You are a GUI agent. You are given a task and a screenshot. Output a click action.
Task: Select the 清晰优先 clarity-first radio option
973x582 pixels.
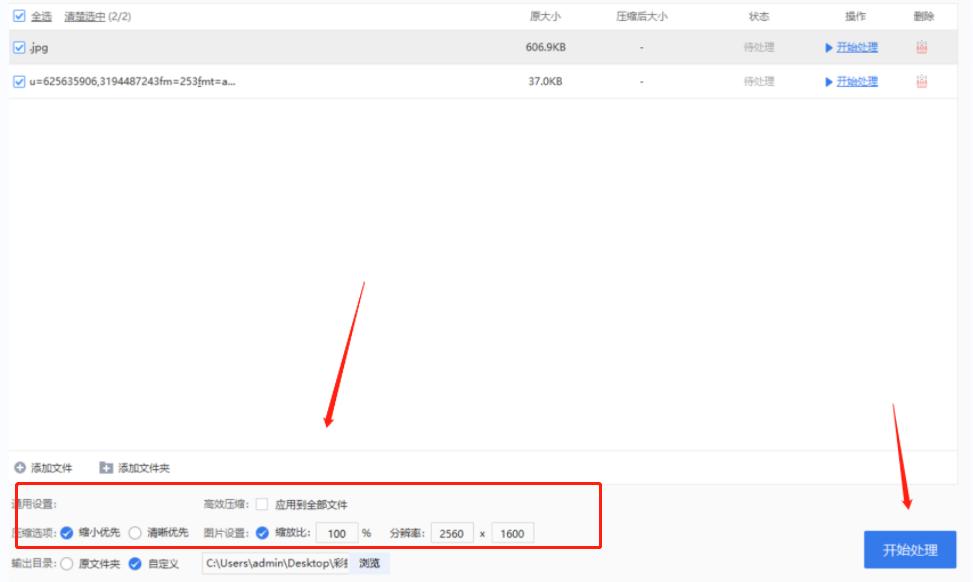pos(135,533)
